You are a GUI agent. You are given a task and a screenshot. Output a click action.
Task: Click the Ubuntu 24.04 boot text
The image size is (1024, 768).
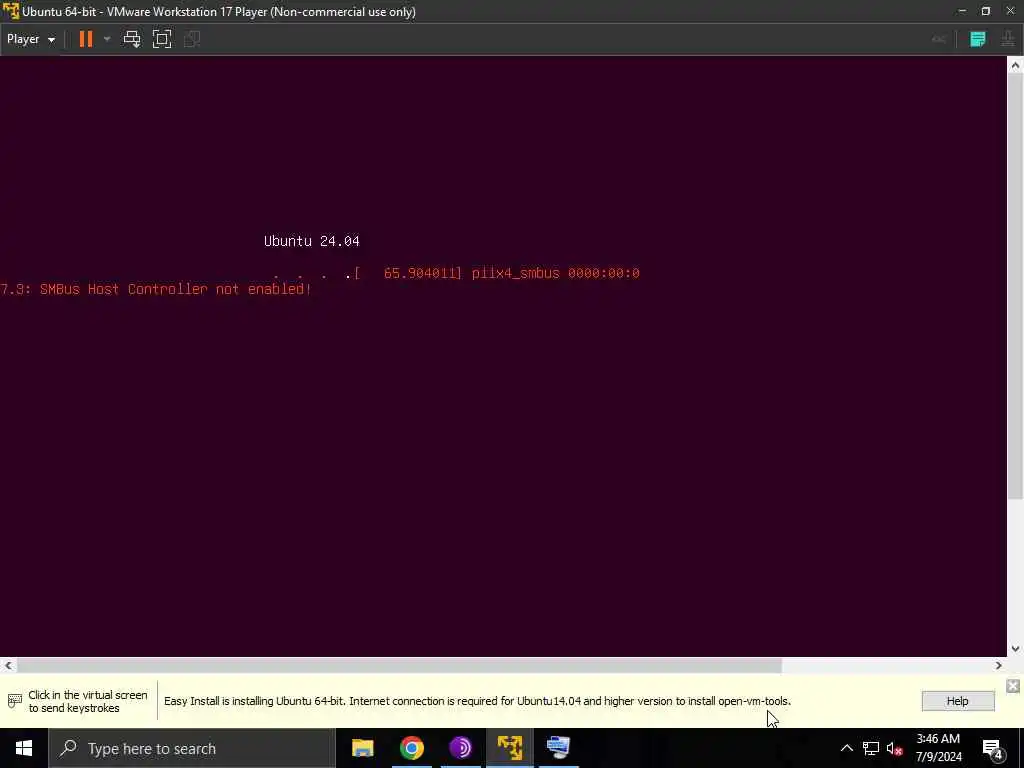pos(312,241)
